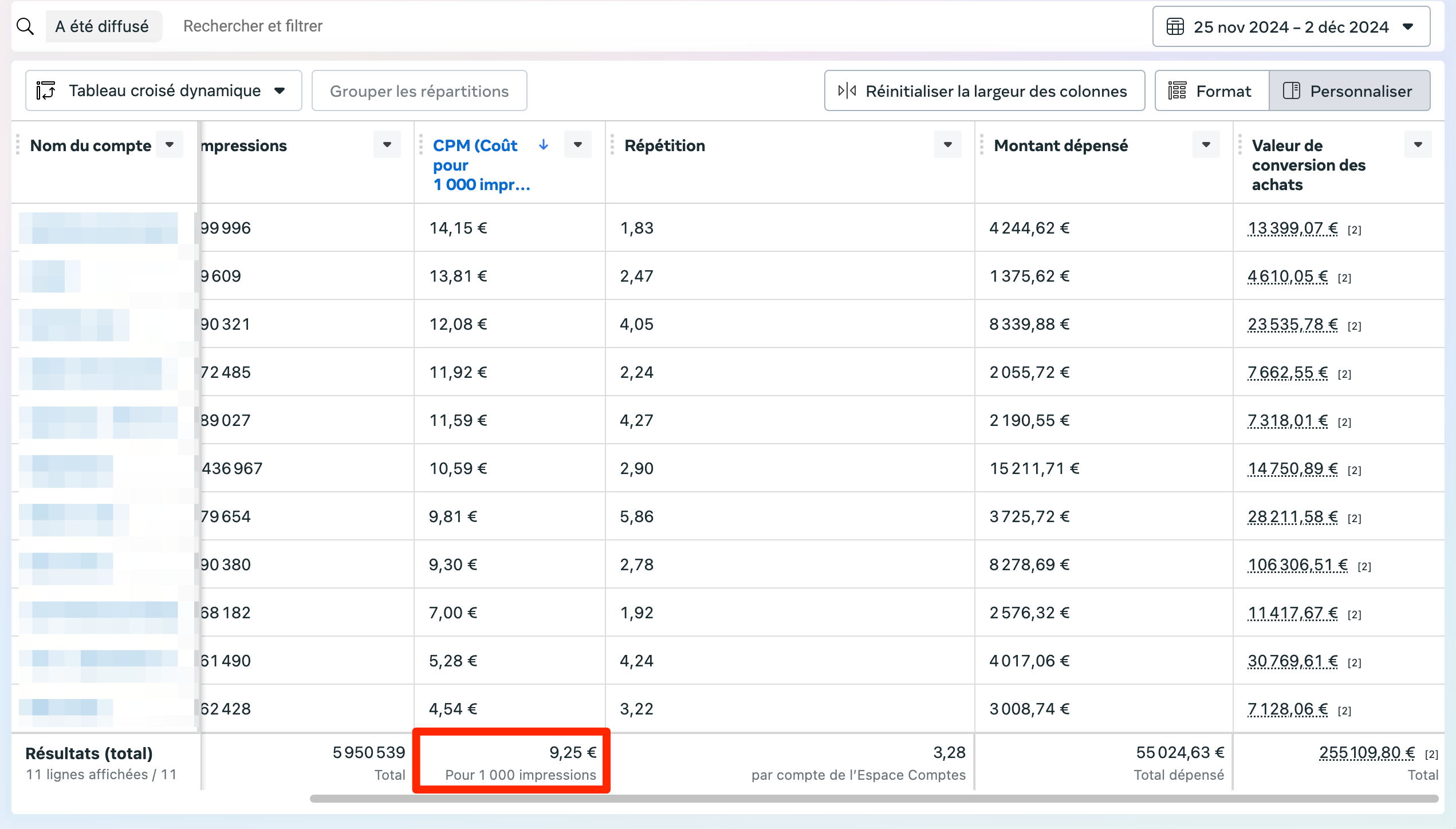Click the CPM descending sort arrow
The width and height of the screenshot is (1456, 829).
tap(544, 145)
